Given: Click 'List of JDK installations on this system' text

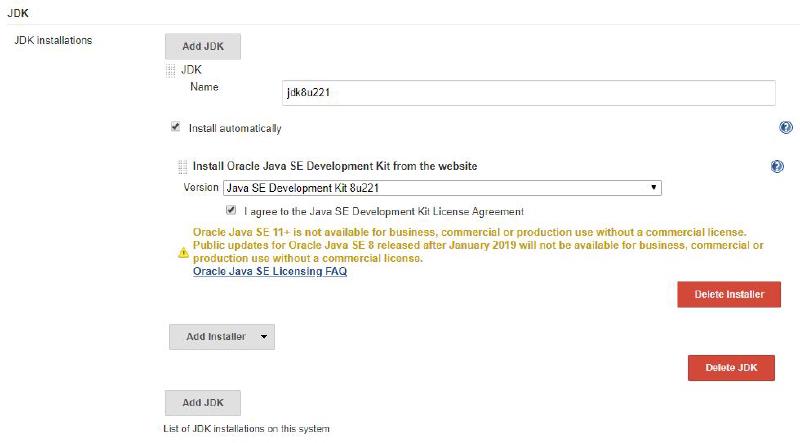Looking at the screenshot, I should click(246, 429).
